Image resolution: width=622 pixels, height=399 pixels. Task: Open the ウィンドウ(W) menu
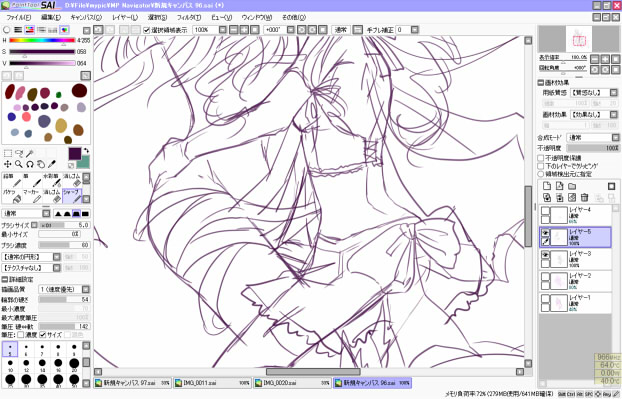tap(257, 17)
